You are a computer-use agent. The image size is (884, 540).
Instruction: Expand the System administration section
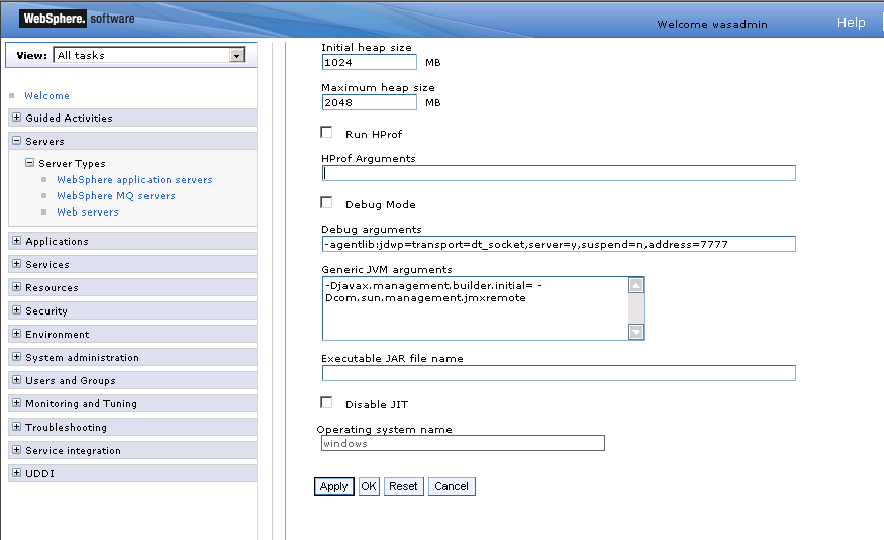click(16, 357)
